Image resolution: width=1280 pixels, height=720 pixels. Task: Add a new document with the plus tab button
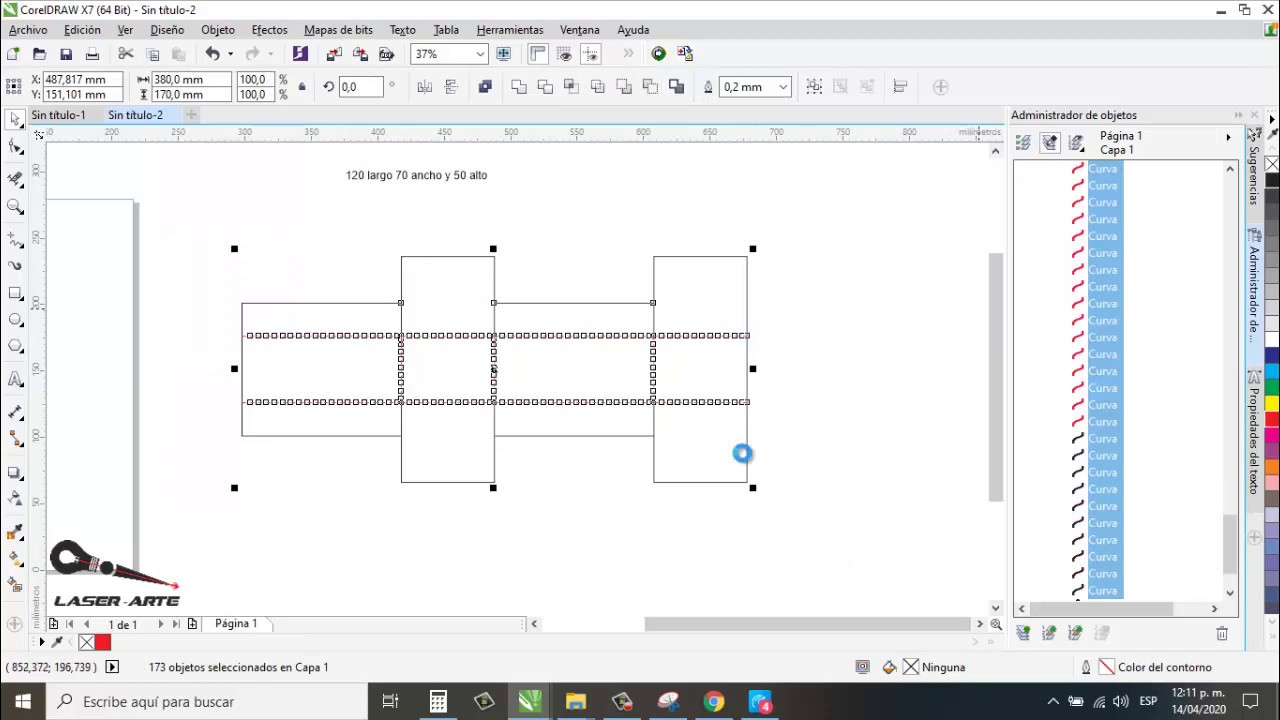click(191, 115)
